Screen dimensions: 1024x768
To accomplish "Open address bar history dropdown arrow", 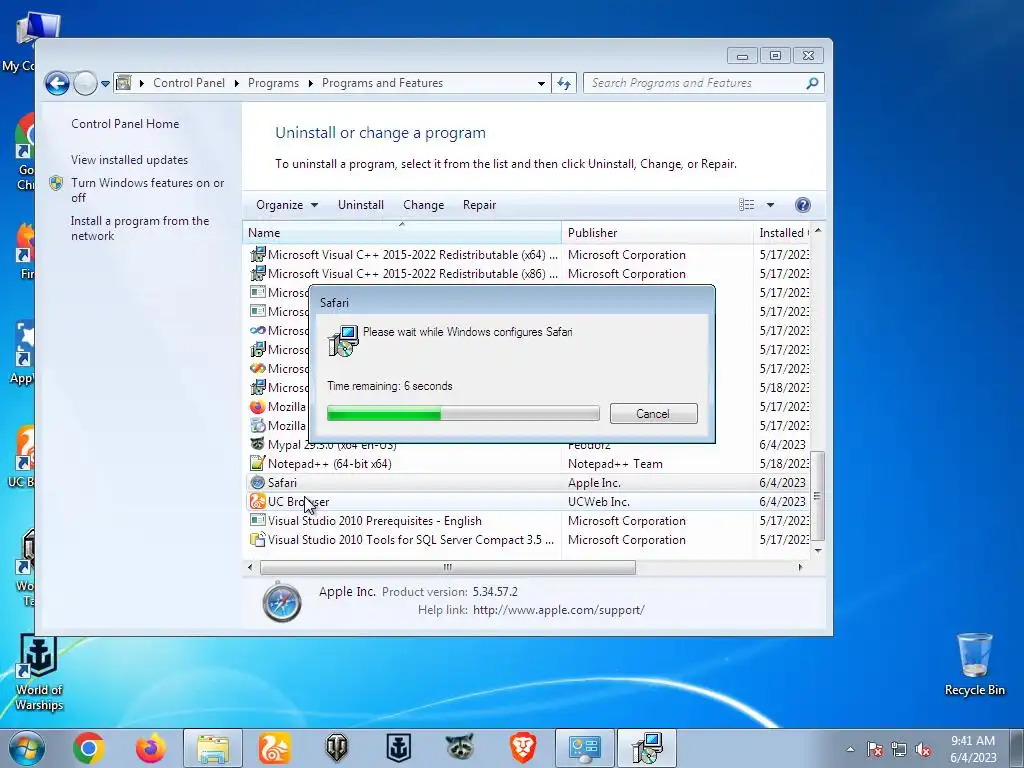I will pos(541,84).
